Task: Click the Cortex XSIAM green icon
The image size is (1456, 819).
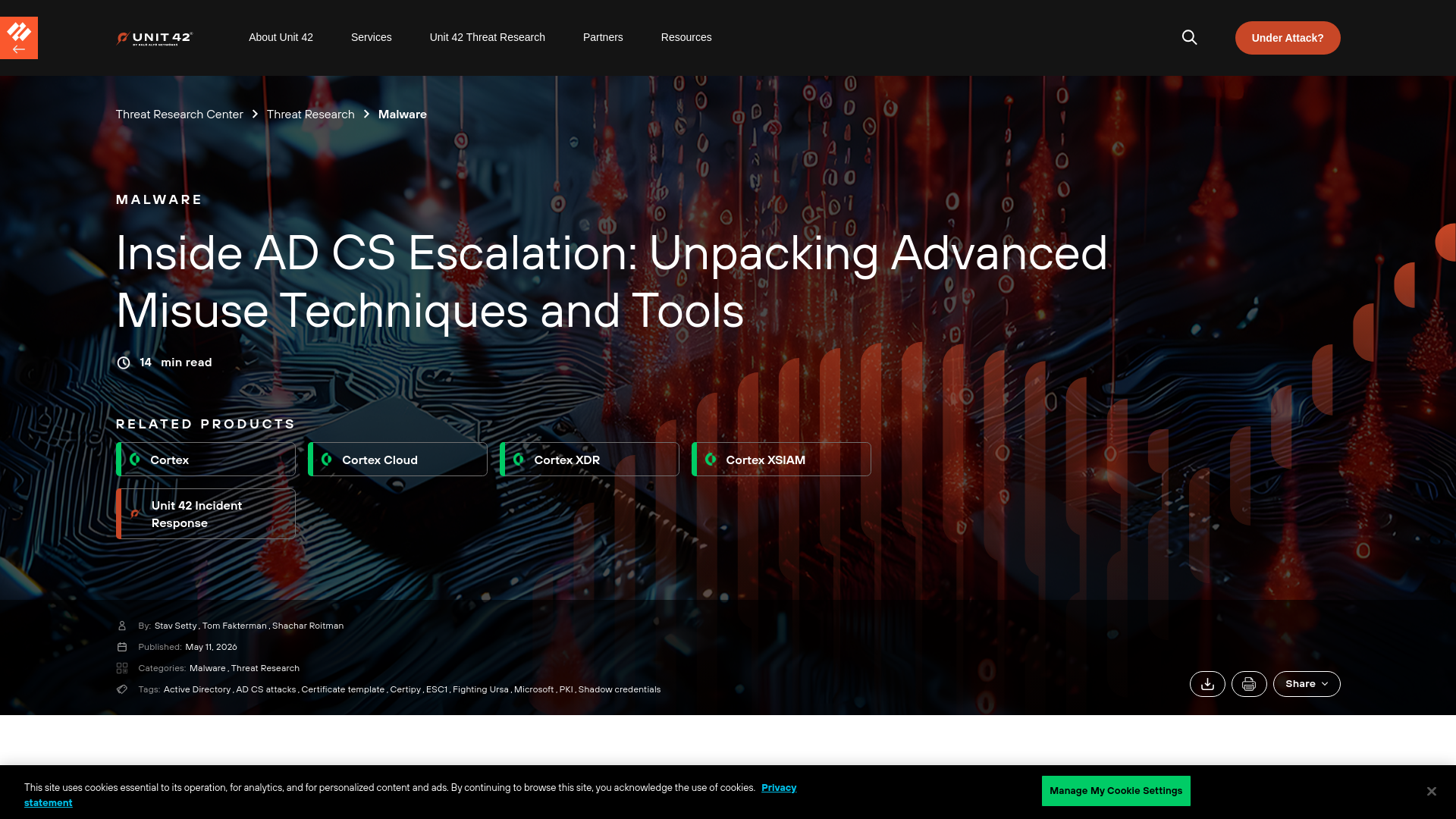Action: pyautogui.click(x=711, y=460)
